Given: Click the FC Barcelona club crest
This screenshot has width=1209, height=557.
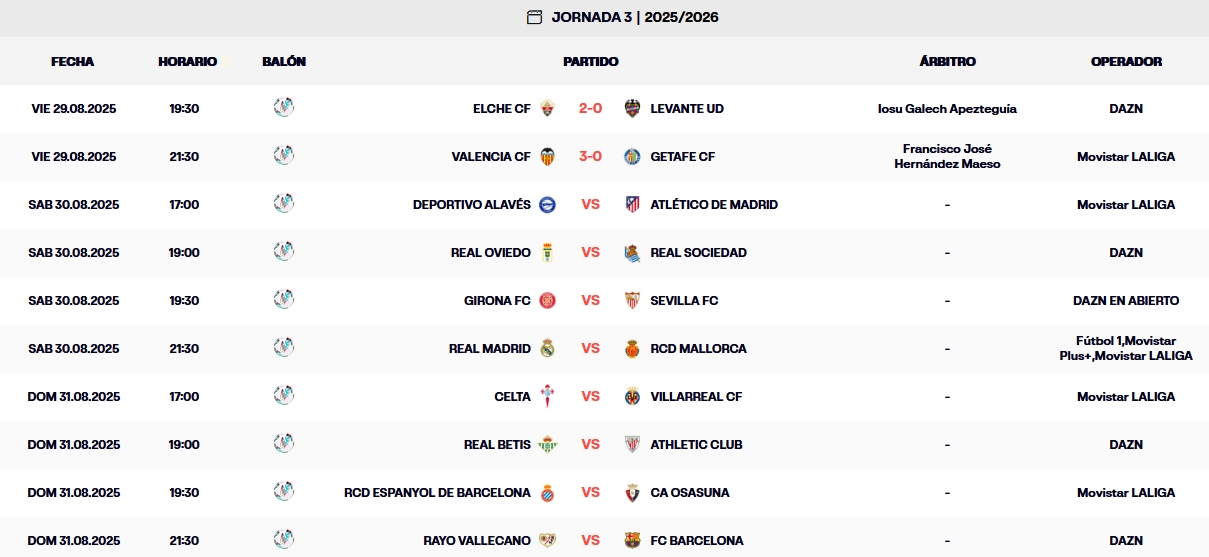Looking at the screenshot, I should point(632,540).
